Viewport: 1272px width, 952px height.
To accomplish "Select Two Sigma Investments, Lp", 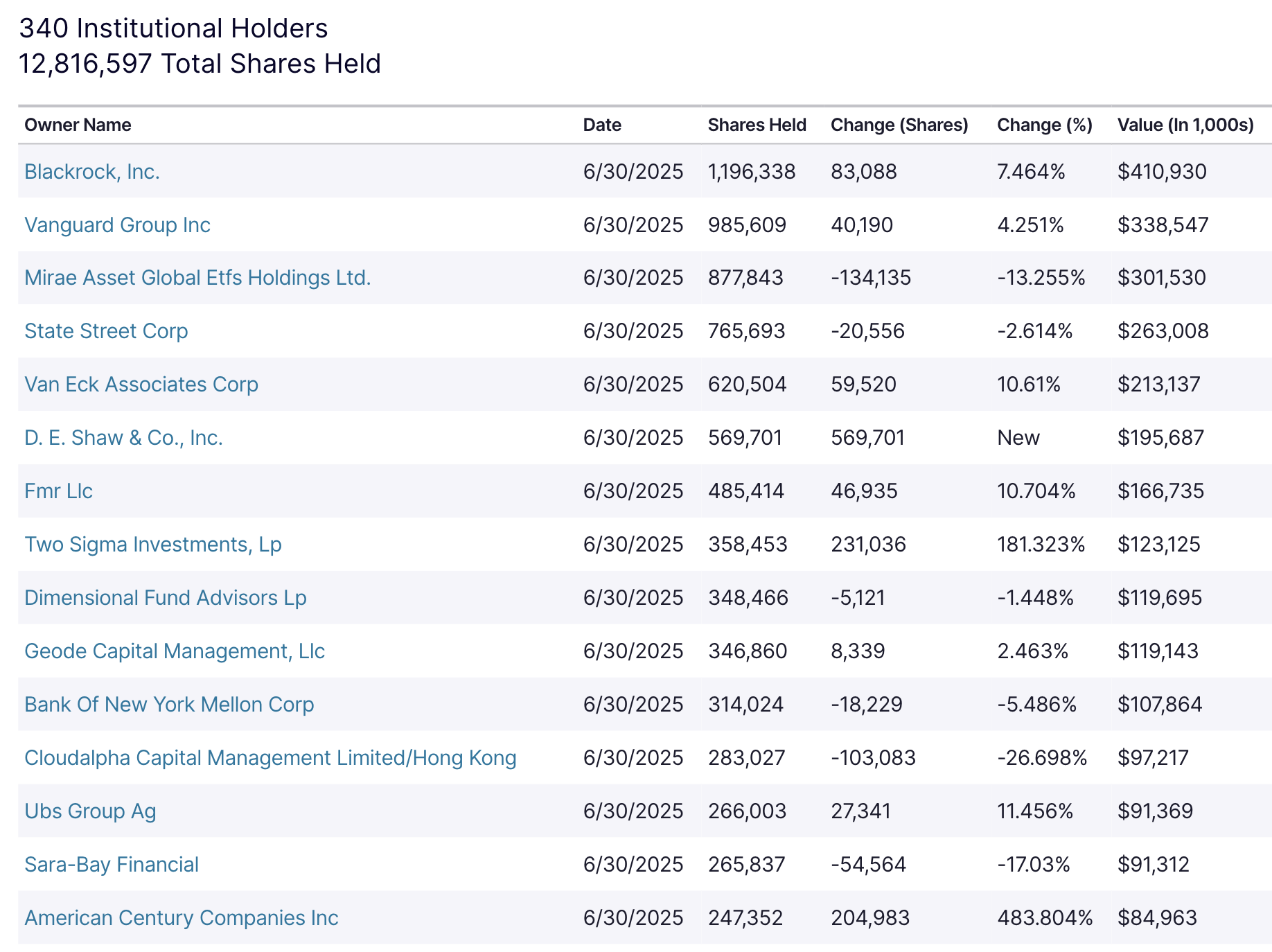I will (x=152, y=545).
